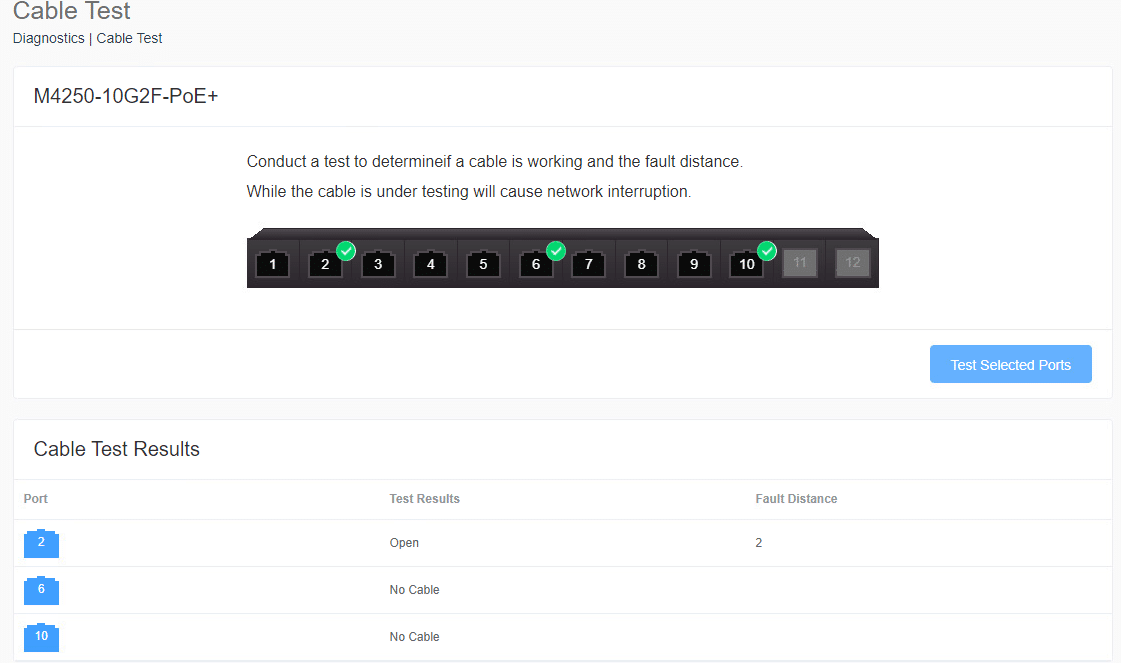Image resolution: width=1121 pixels, height=663 pixels.
Task: Click the blue port 2 result icon
Action: 41,543
